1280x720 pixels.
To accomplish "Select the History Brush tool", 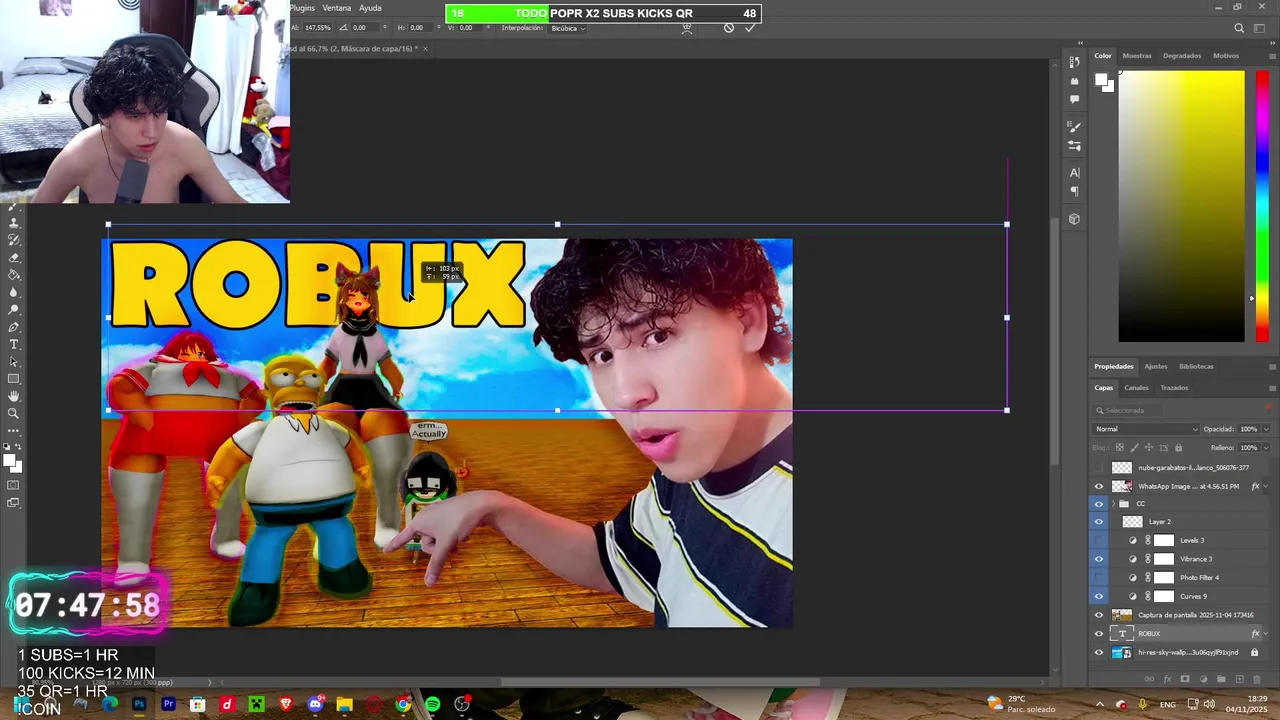I will tap(14, 239).
